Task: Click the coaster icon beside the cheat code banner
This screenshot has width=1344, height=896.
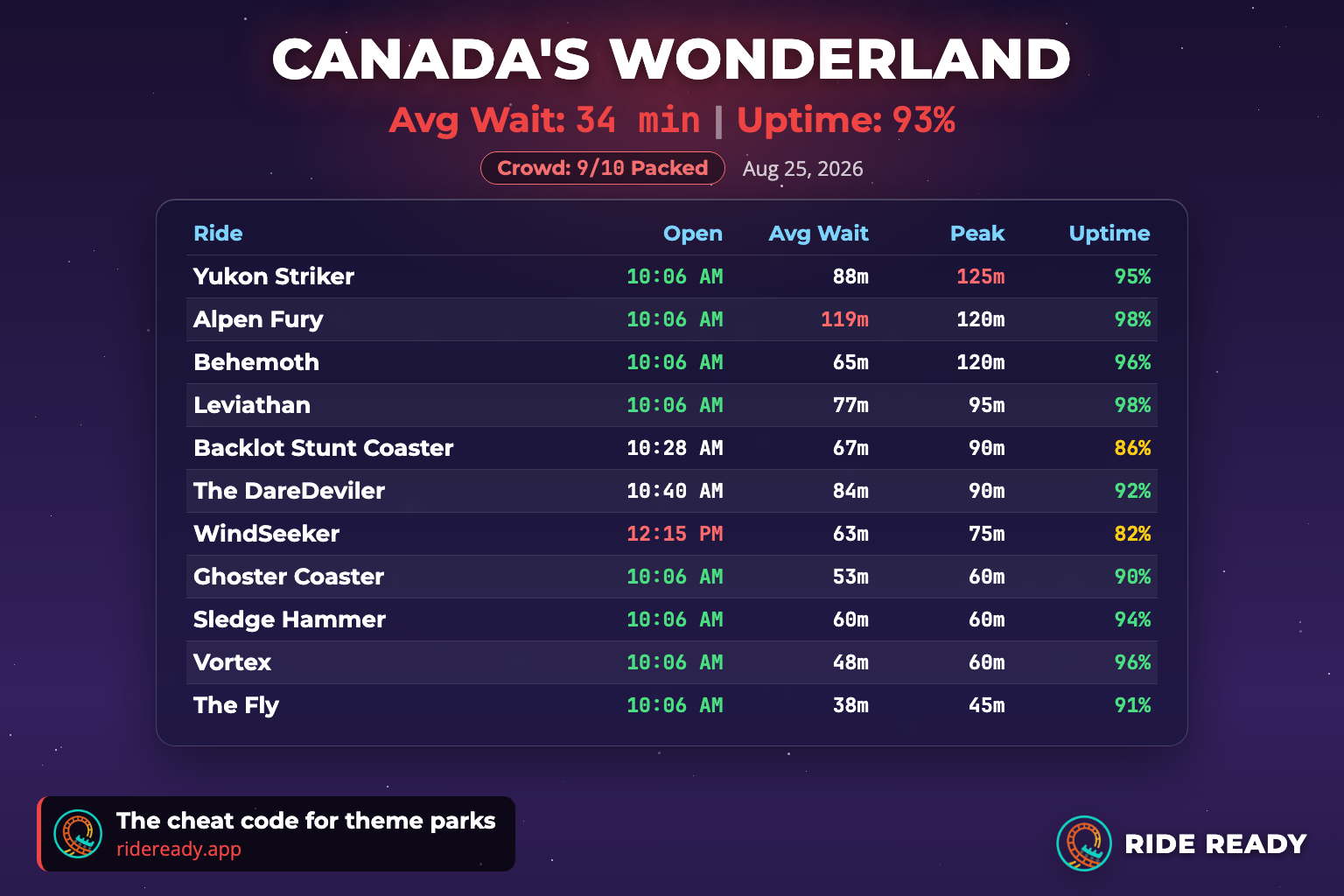Action: (x=78, y=834)
